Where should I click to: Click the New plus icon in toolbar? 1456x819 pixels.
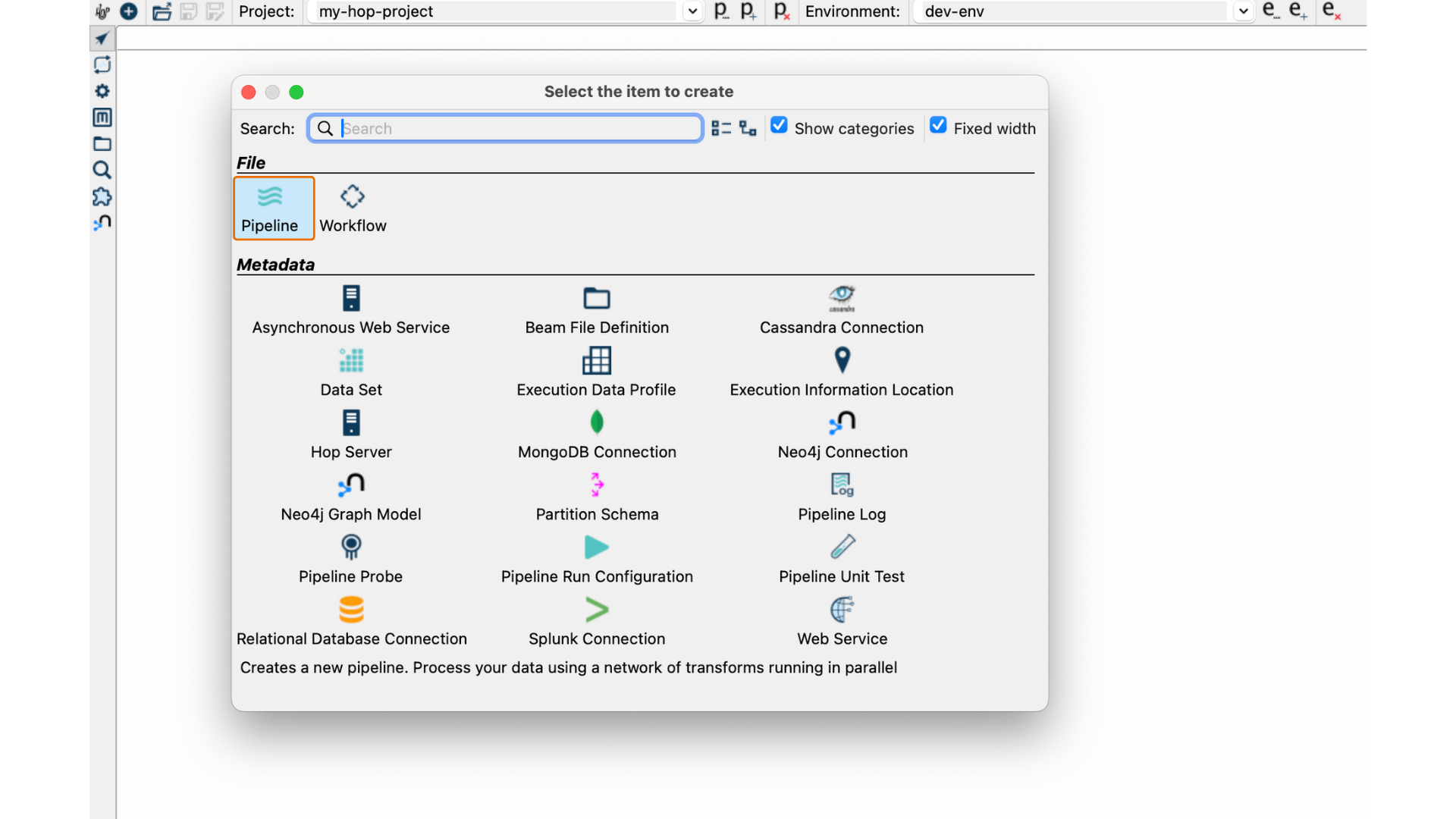[129, 11]
